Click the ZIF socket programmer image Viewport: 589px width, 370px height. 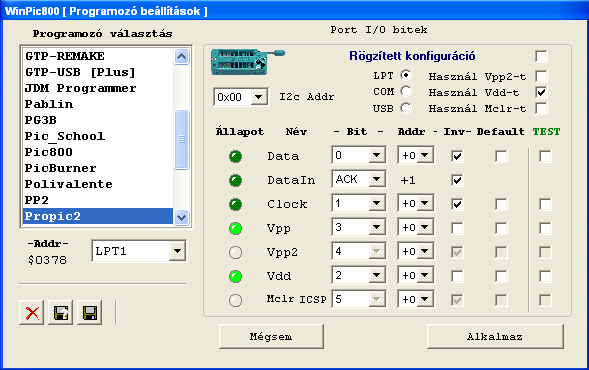[x=247, y=62]
